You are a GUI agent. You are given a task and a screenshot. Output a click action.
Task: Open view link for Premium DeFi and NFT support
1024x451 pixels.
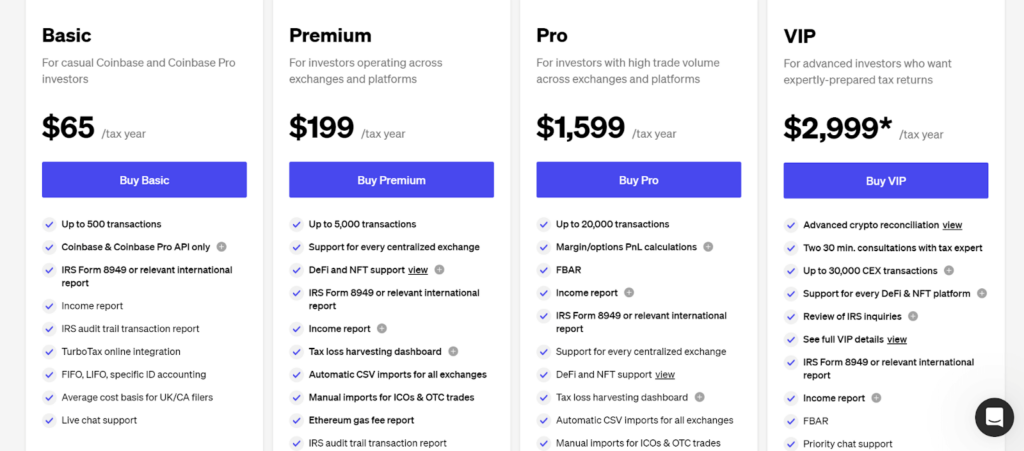pyautogui.click(x=418, y=270)
